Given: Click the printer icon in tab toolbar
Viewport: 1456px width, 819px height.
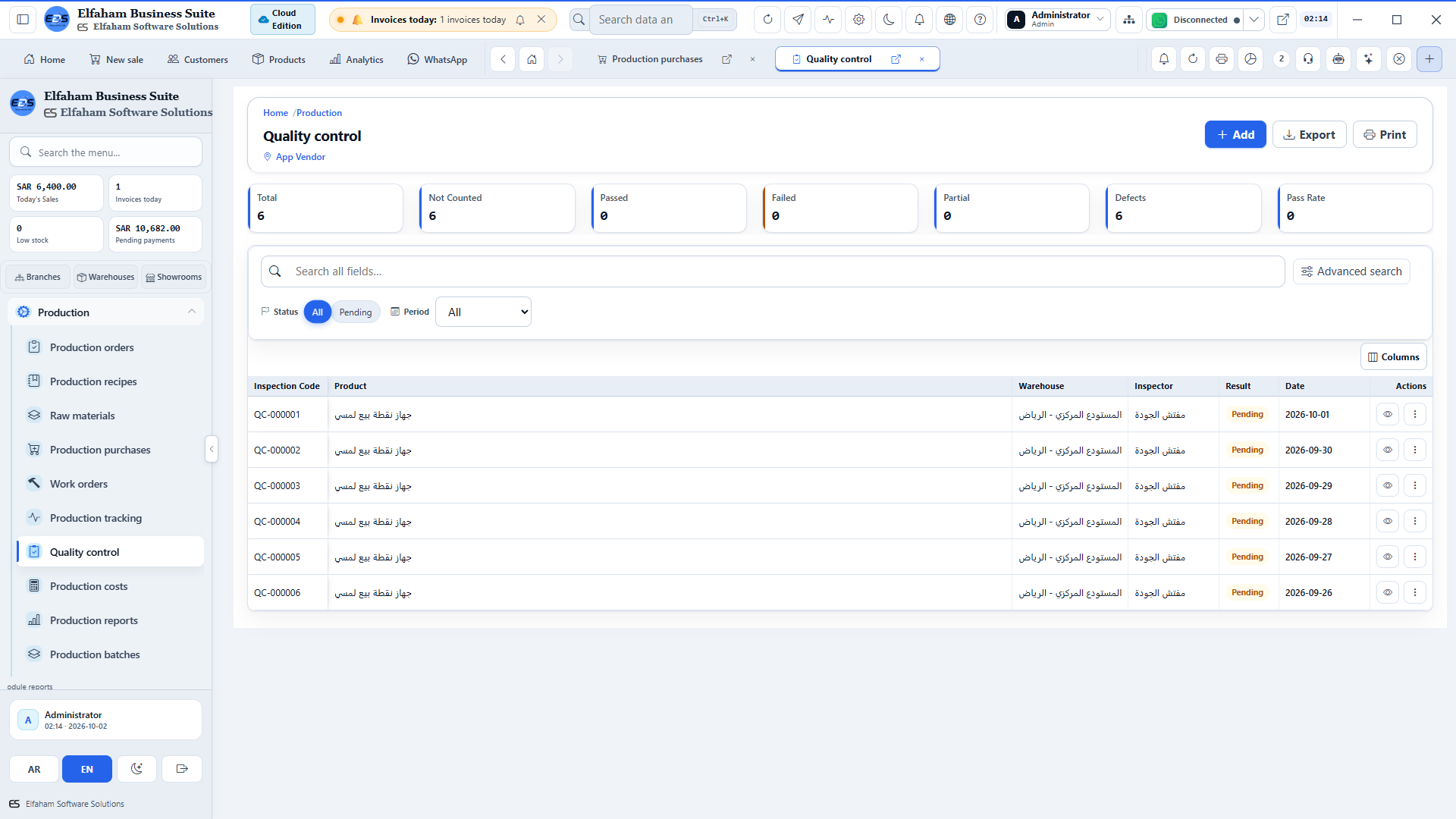Looking at the screenshot, I should click(x=1221, y=59).
